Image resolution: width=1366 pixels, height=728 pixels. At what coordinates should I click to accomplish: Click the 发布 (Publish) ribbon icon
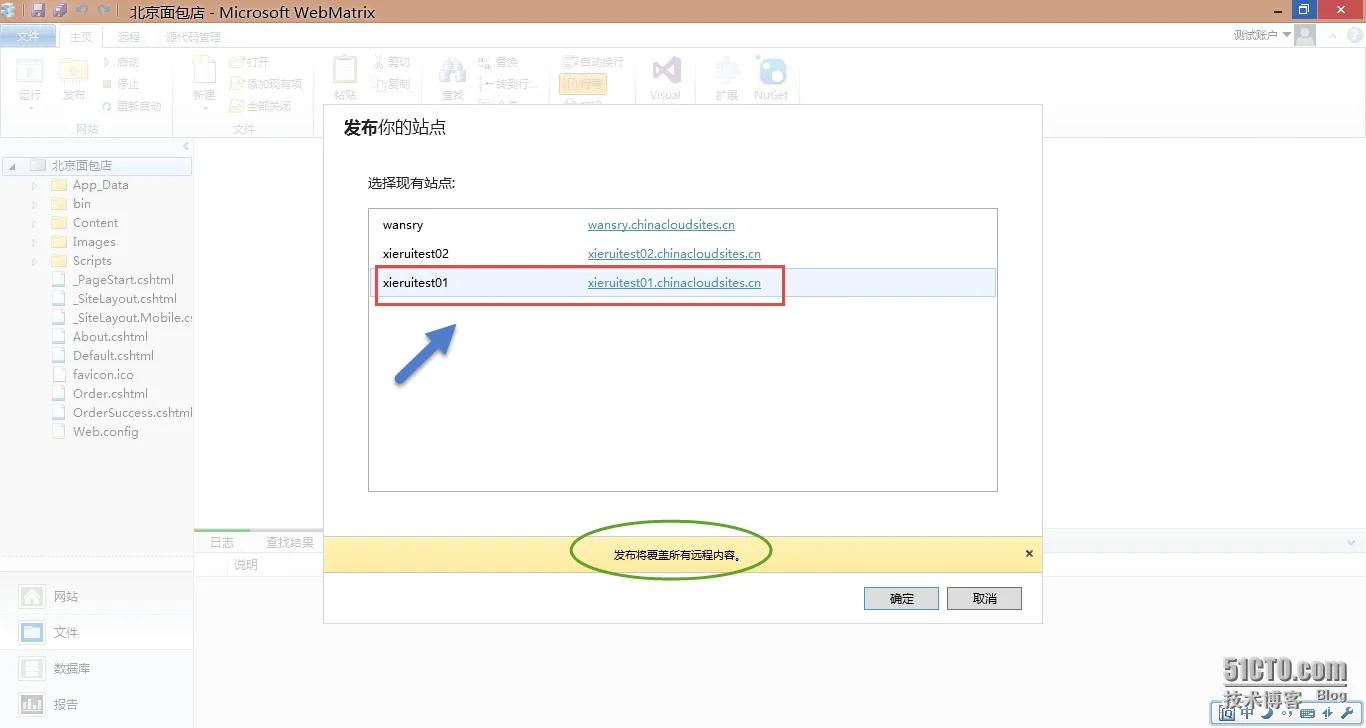(x=74, y=72)
